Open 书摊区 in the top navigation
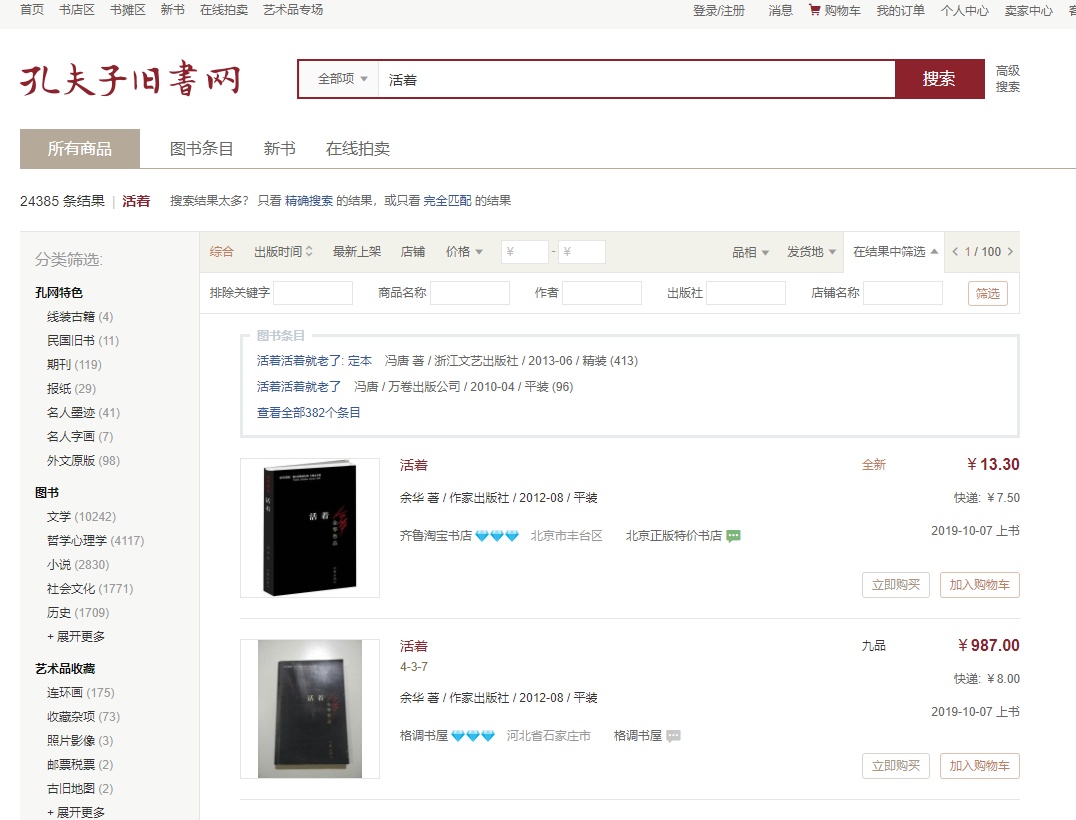1076x820 pixels. pyautogui.click(x=128, y=10)
